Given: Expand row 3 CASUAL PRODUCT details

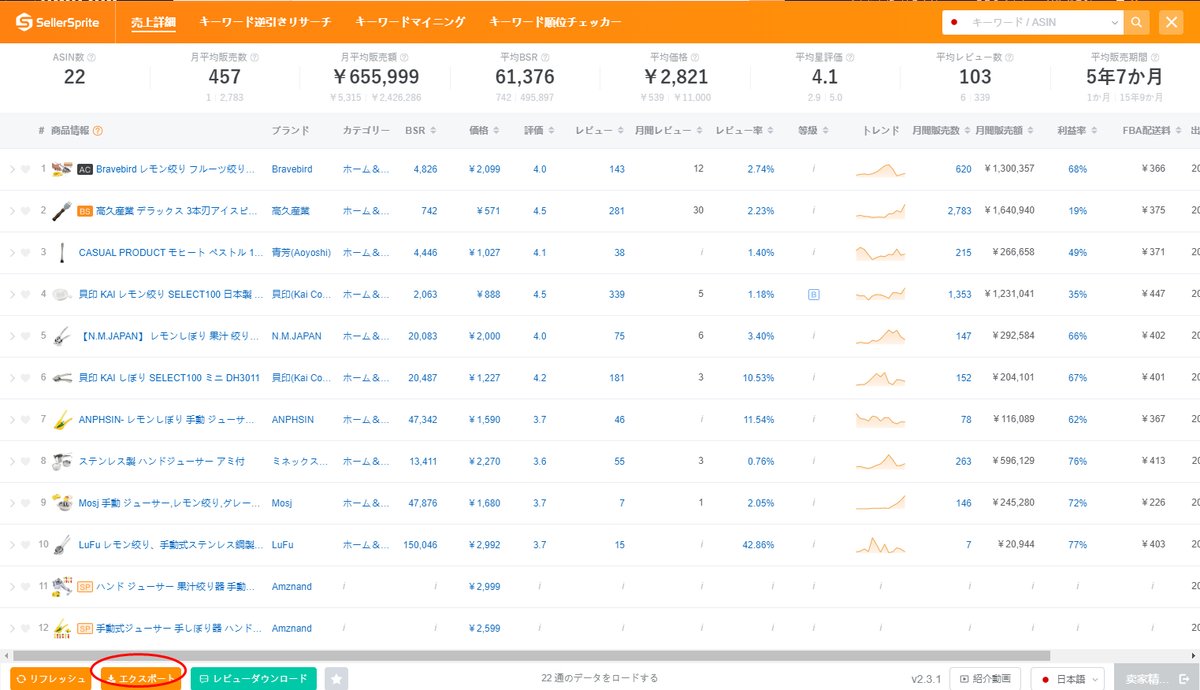Looking at the screenshot, I should (x=12, y=253).
